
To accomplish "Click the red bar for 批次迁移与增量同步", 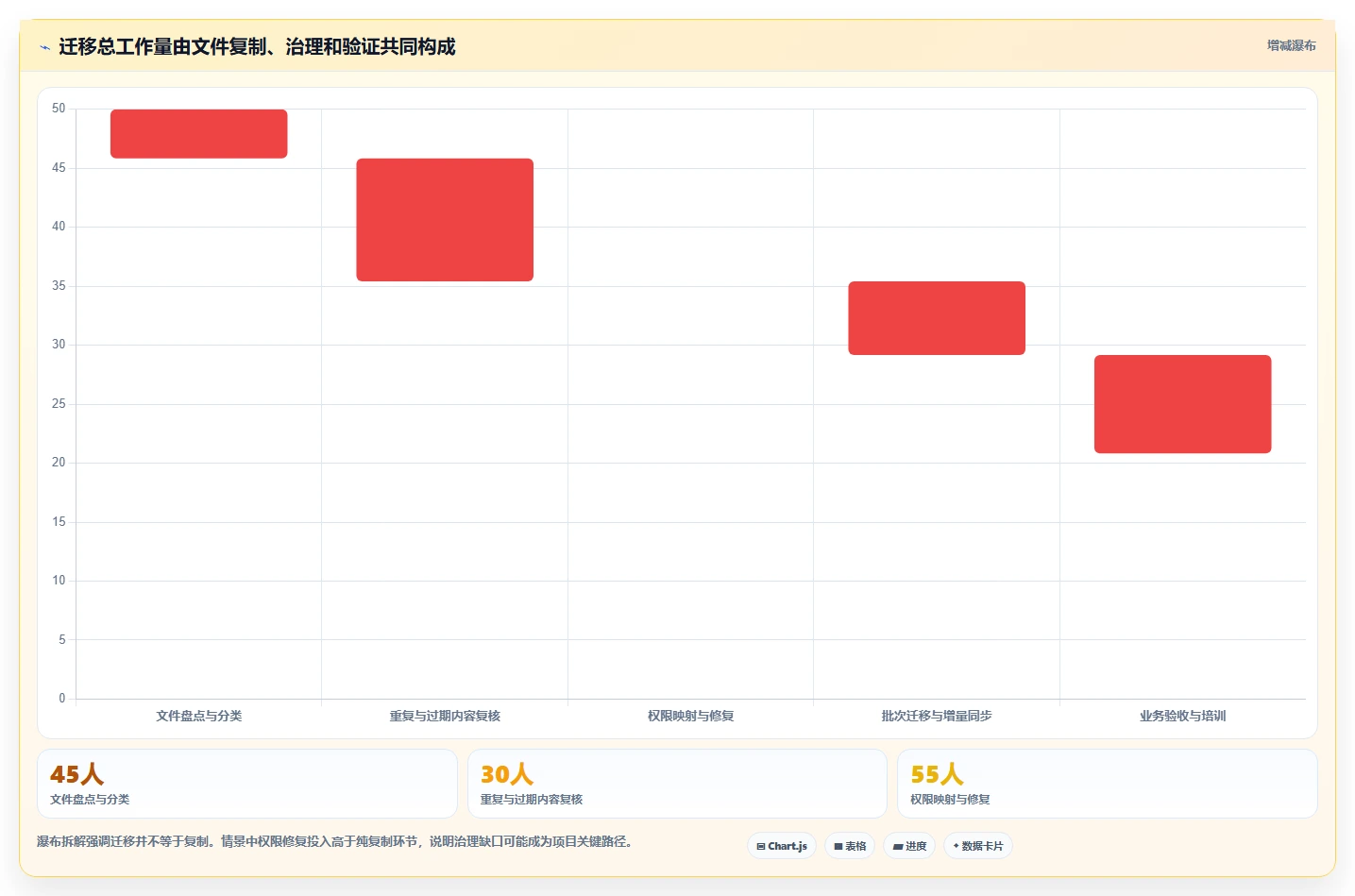I will coord(937,318).
